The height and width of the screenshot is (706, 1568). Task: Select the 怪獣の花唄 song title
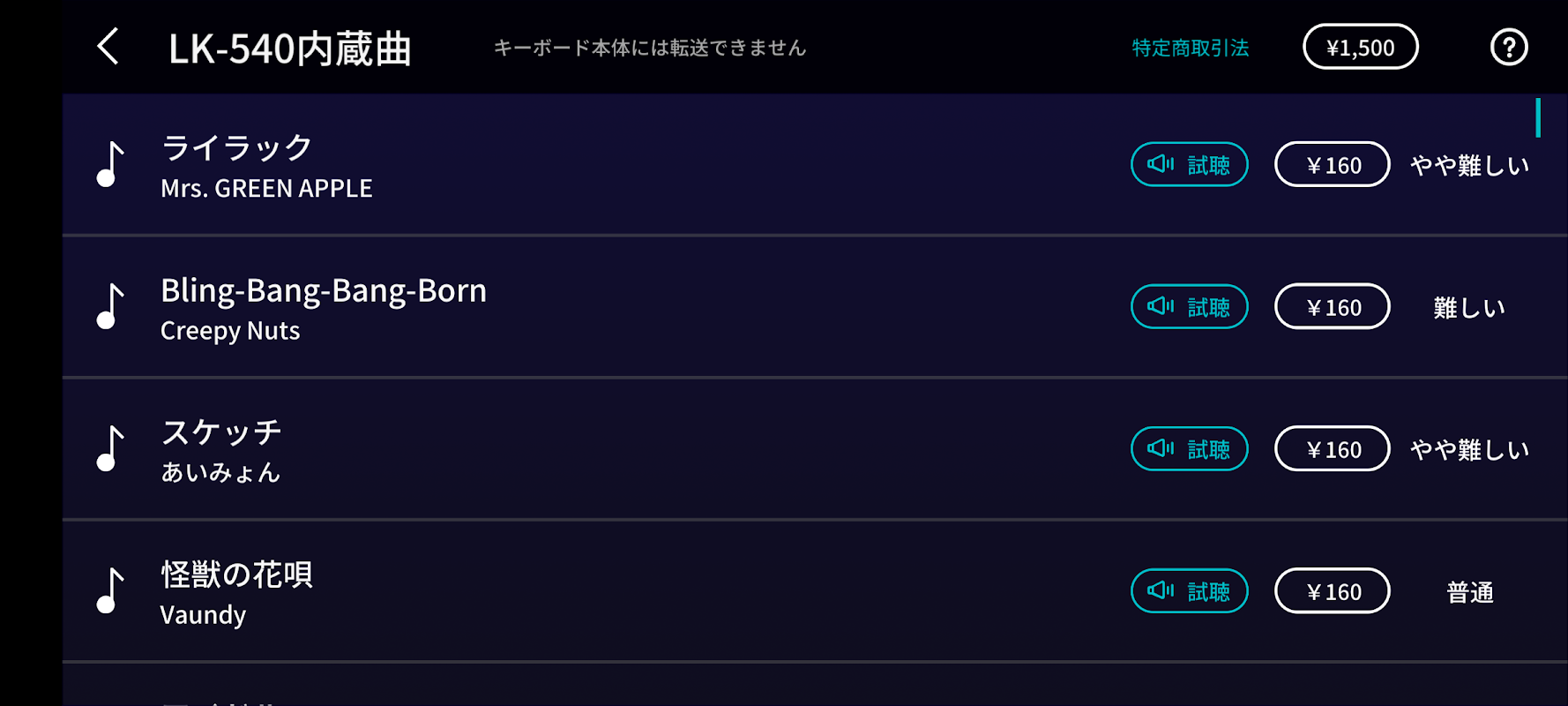[x=236, y=575]
